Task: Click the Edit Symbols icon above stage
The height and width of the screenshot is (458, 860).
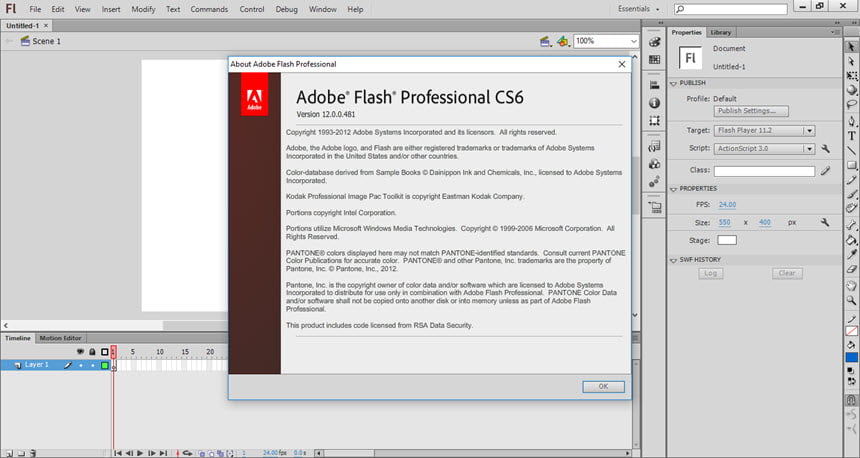Action: coord(563,41)
